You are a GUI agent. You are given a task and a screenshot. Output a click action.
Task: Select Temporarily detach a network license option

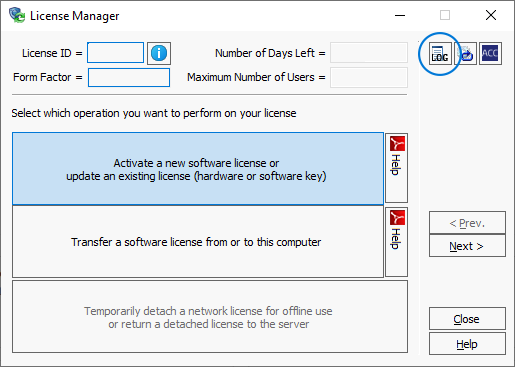[210, 317]
